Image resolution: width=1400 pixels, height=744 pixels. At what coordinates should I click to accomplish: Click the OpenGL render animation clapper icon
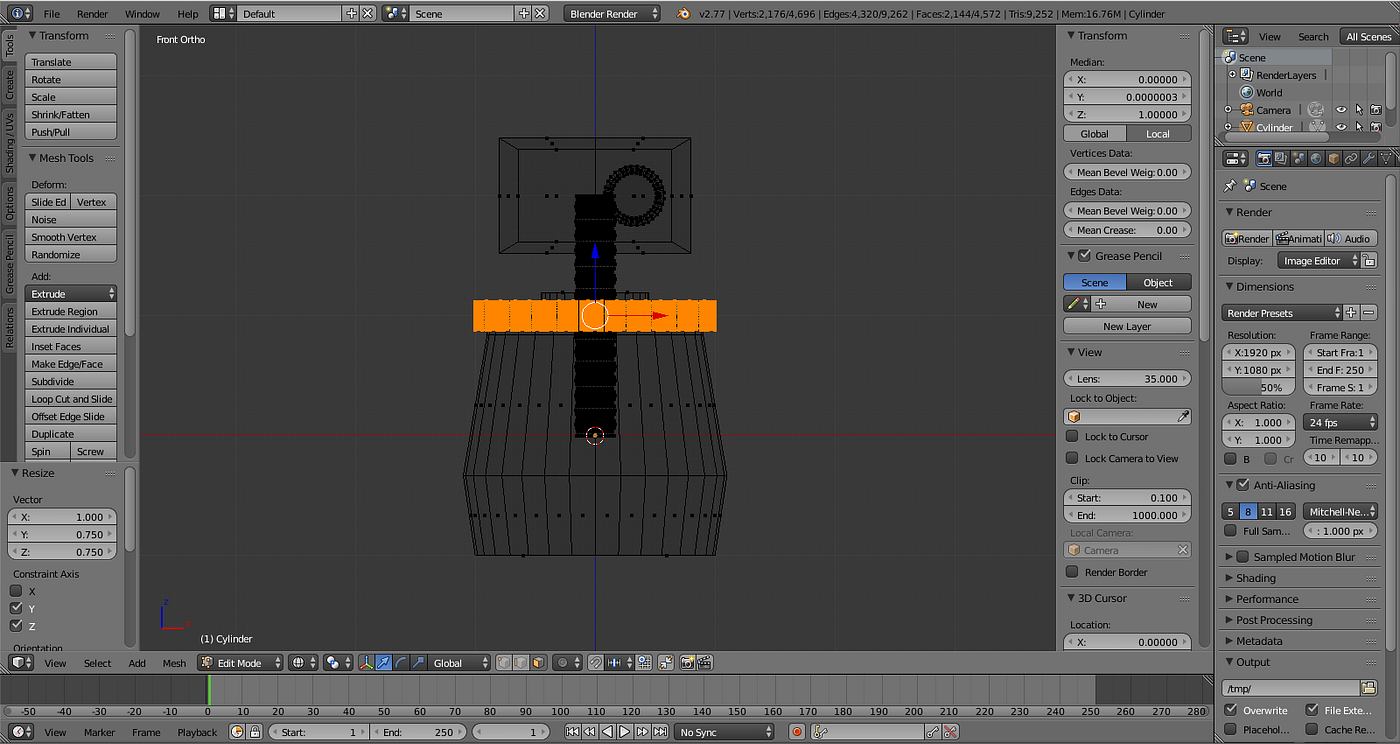pyautogui.click(x=704, y=663)
